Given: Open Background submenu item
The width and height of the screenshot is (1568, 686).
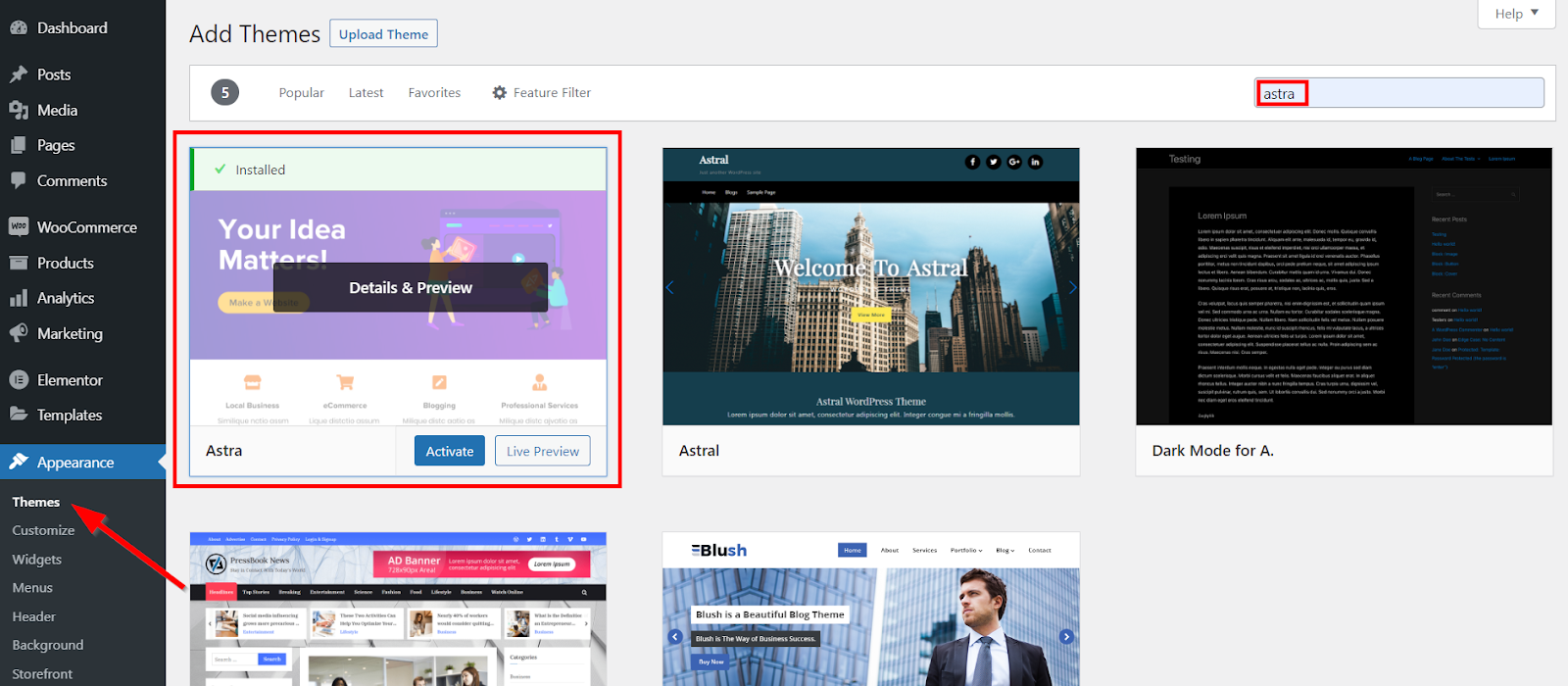Looking at the screenshot, I should coord(48,645).
